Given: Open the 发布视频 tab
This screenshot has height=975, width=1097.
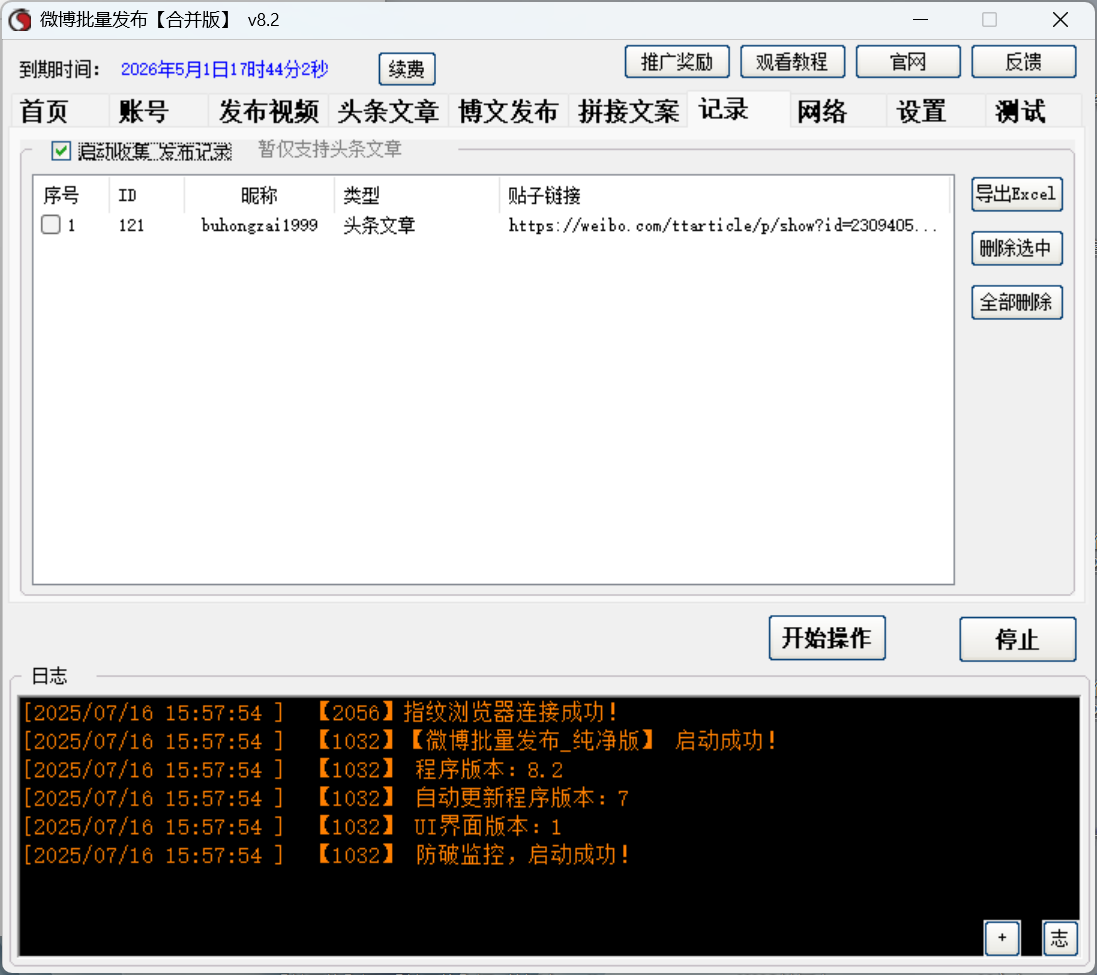Looking at the screenshot, I should 269,111.
